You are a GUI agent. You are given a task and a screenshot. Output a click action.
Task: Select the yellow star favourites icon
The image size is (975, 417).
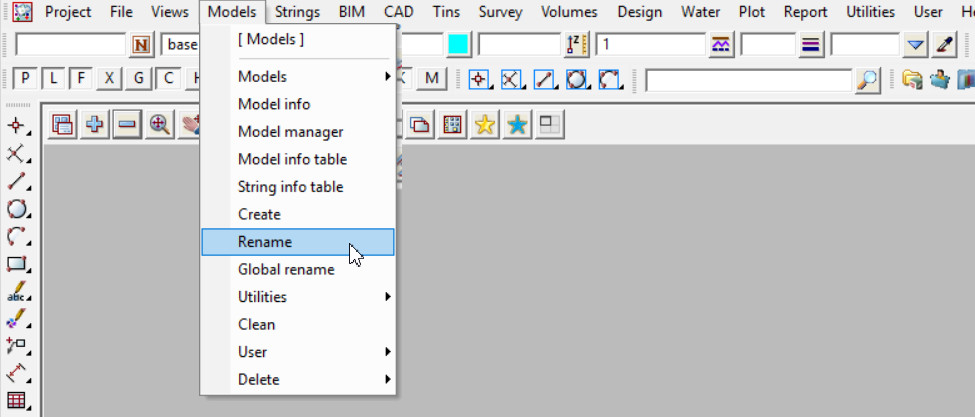point(485,125)
